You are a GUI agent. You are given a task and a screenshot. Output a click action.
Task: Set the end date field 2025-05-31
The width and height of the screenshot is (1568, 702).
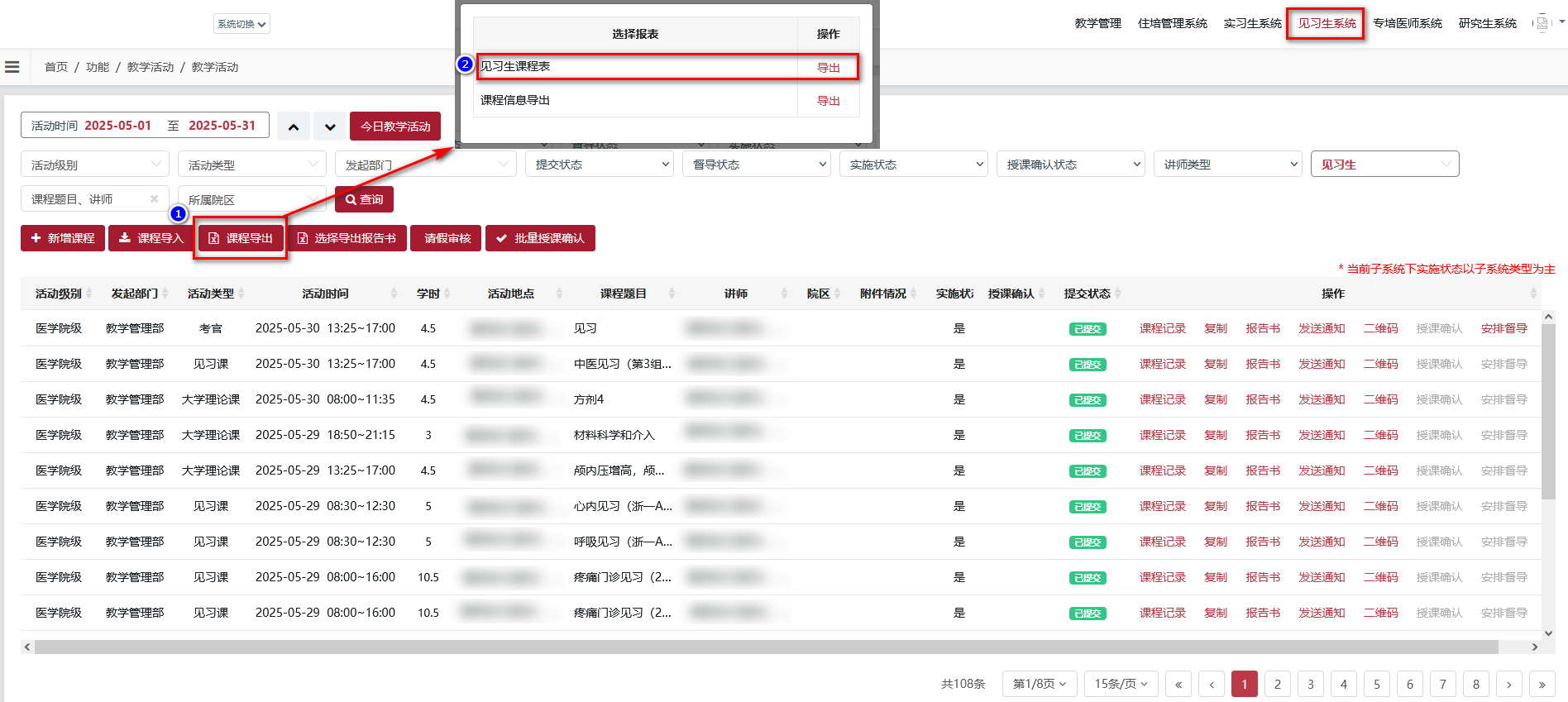(222, 126)
